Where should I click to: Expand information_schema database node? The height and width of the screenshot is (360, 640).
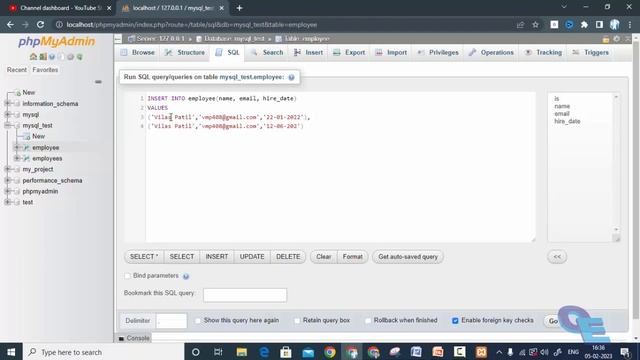click(7, 104)
